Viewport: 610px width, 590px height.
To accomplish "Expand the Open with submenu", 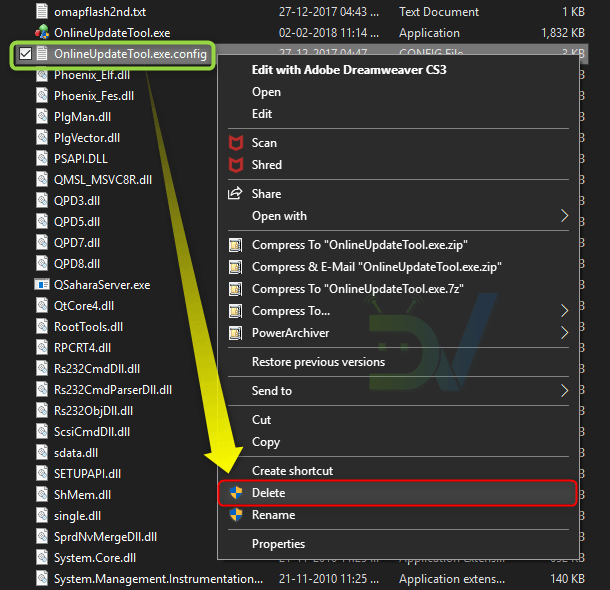I will pos(564,216).
